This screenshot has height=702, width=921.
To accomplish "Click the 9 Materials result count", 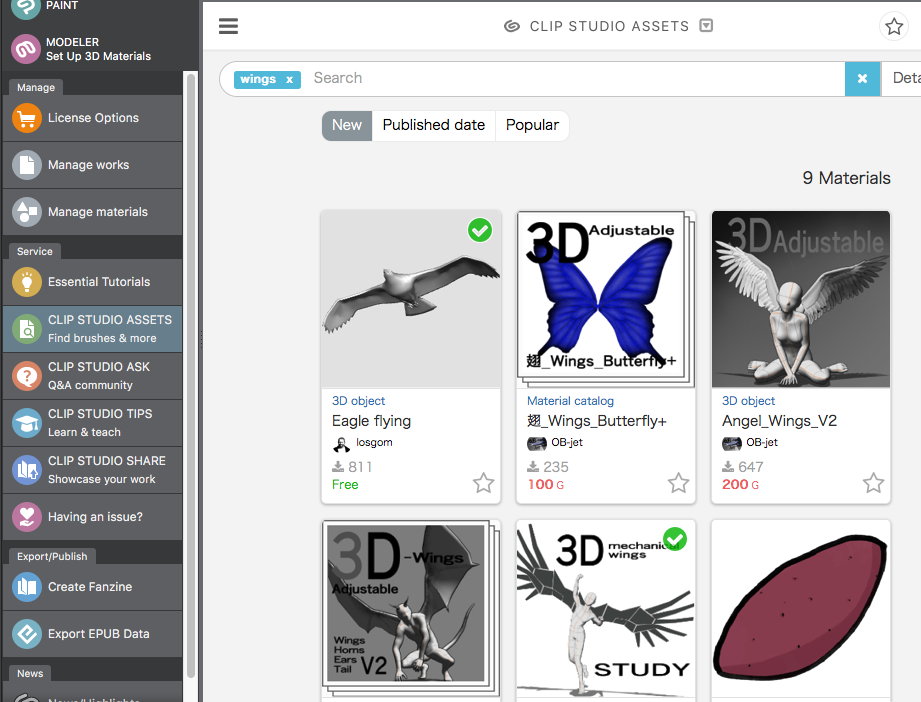I will pyautogui.click(x=846, y=178).
